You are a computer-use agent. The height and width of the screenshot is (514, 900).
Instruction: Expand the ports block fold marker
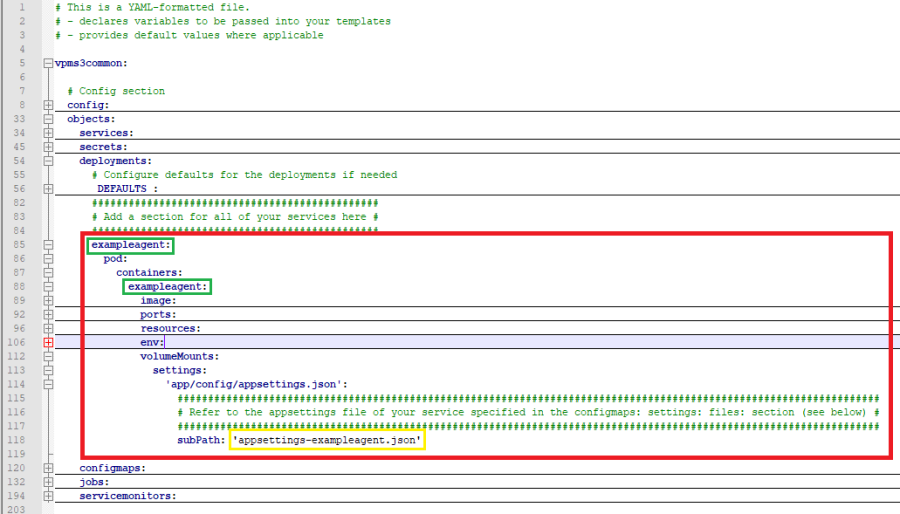(x=47, y=314)
